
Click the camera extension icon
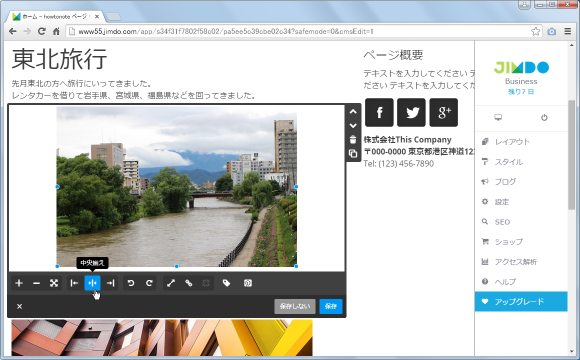coord(552,31)
